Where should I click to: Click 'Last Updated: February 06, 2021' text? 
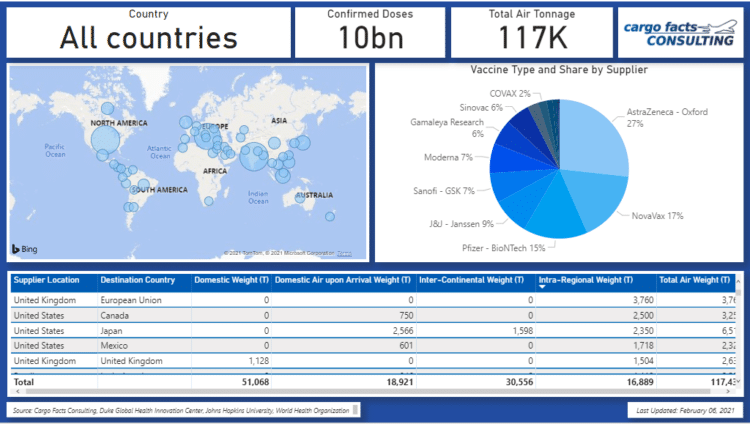coord(685,411)
